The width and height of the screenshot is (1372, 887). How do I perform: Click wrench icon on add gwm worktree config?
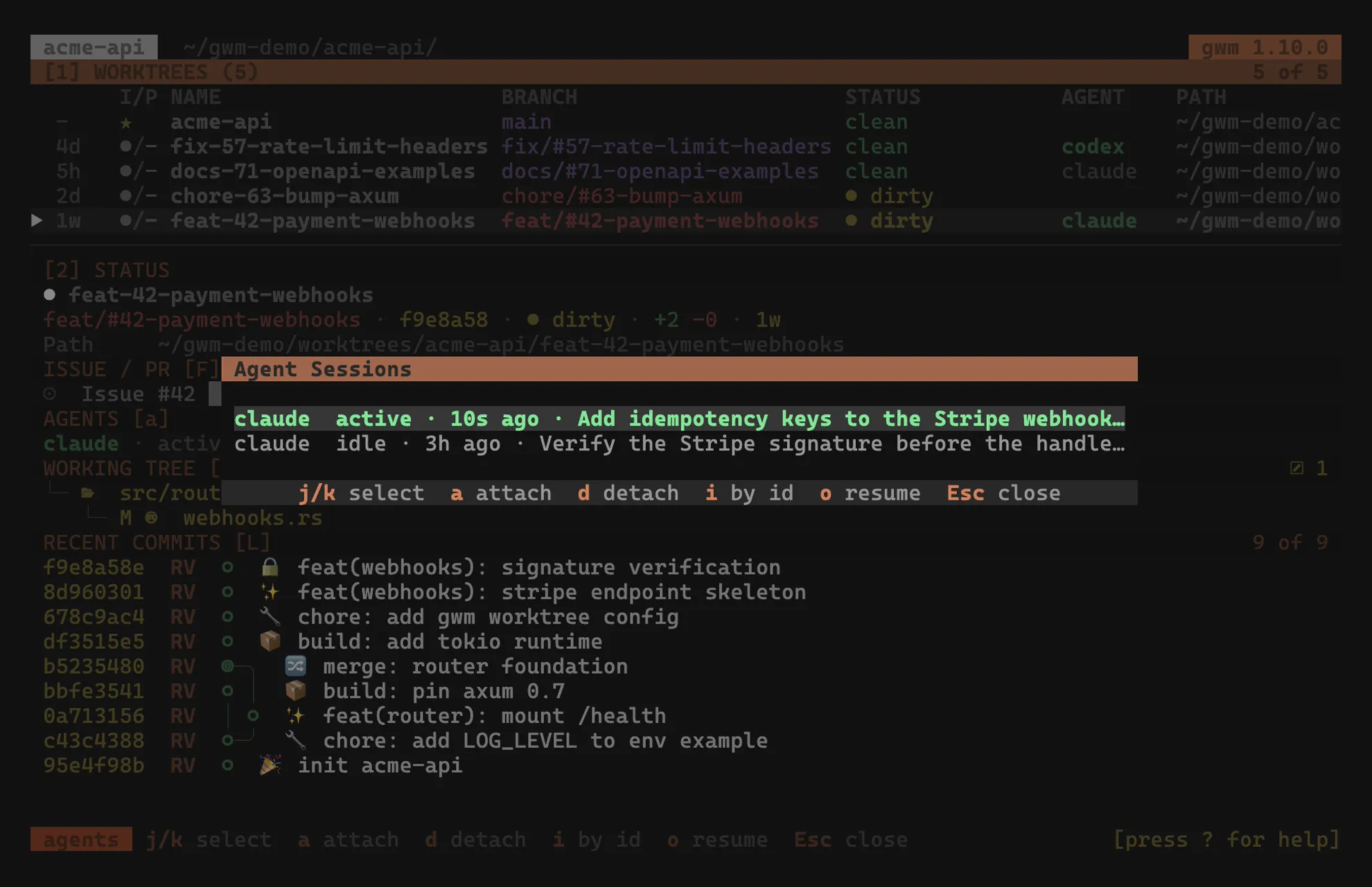tap(270, 617)
